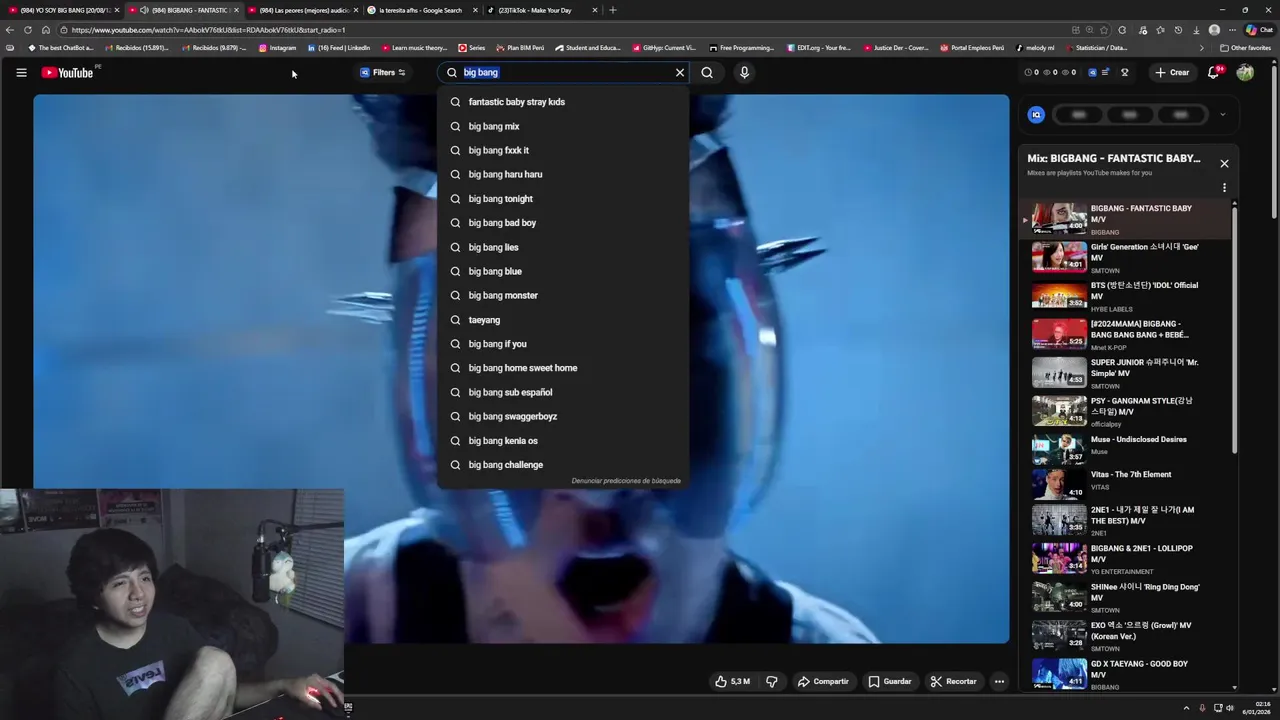Open a new browser tab with plus

pos(613,10)
